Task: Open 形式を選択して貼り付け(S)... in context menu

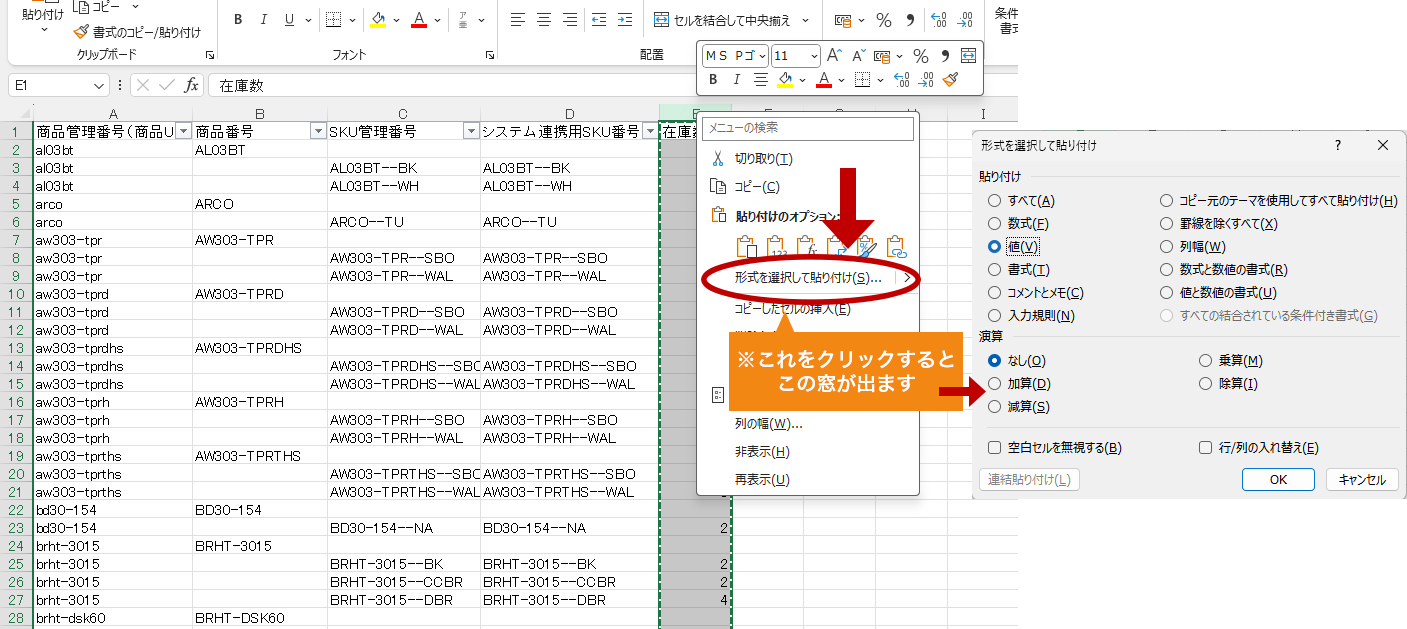Action: (808, 278)
